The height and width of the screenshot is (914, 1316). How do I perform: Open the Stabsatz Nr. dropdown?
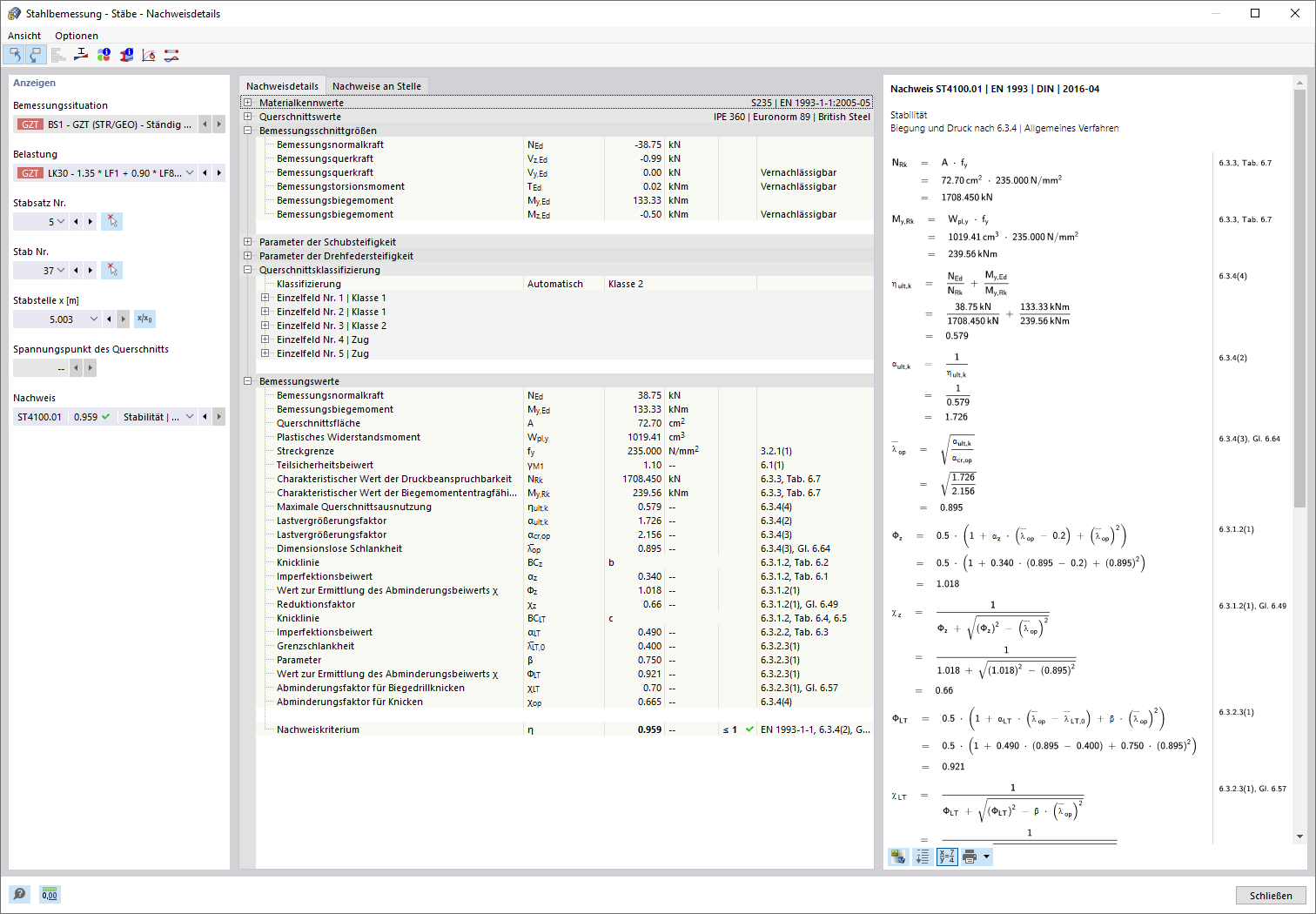tap(61, 221)
